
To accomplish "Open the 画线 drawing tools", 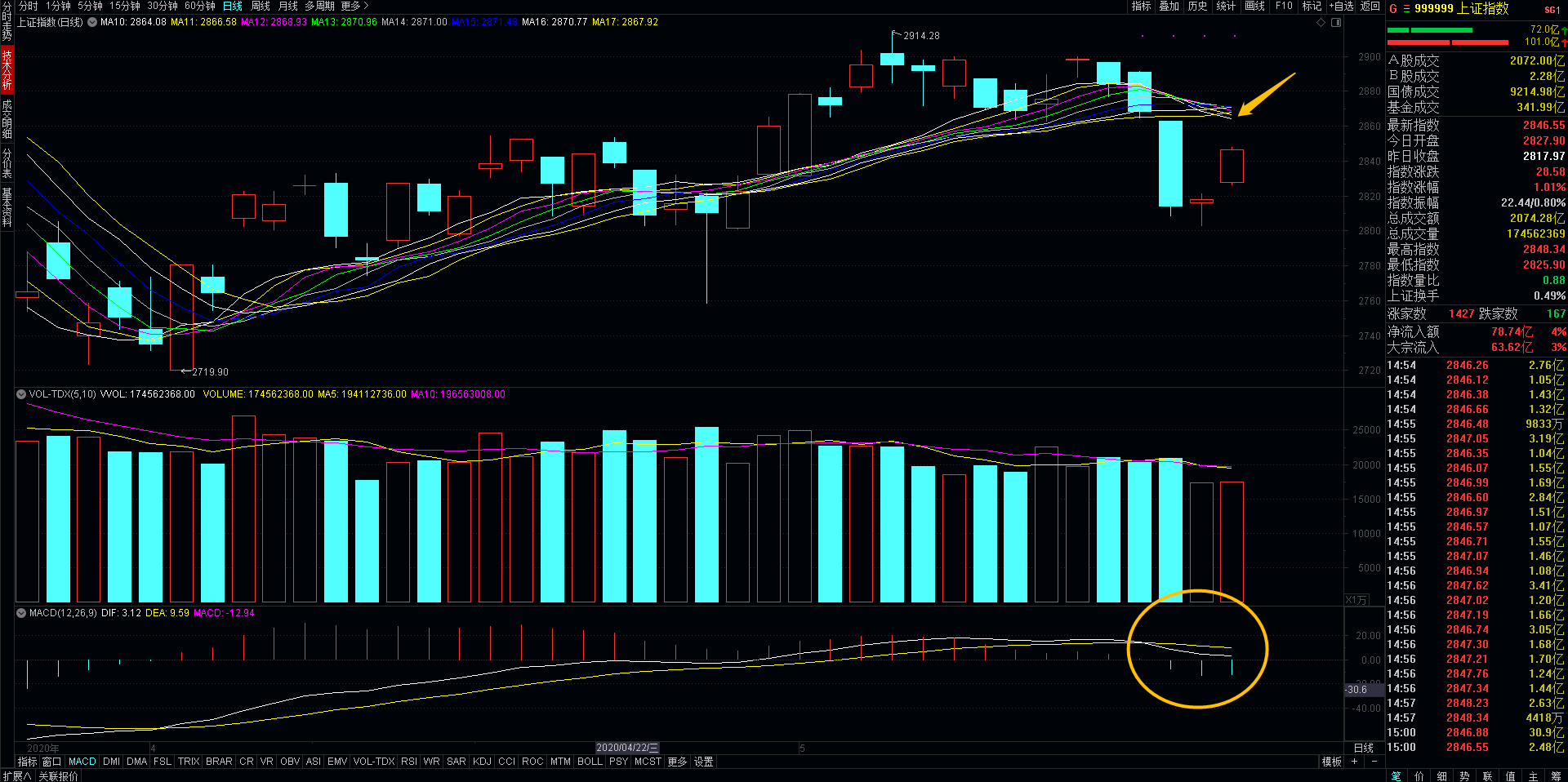I will (x=1254, y=6).
